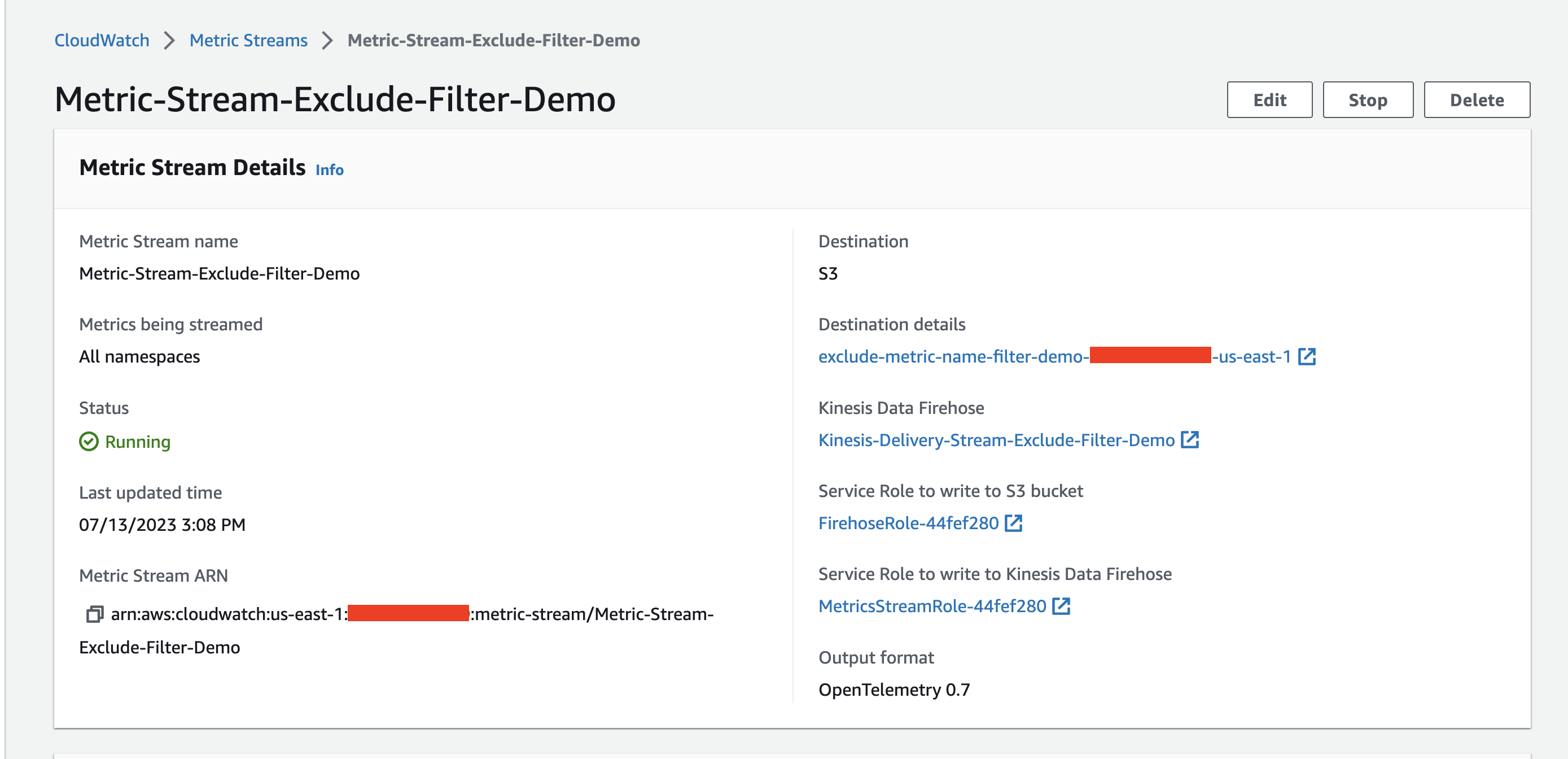The height and width of the screenshot is (759, 1568).
Task: Delete the metric stream
Action: click(1477, 99)
